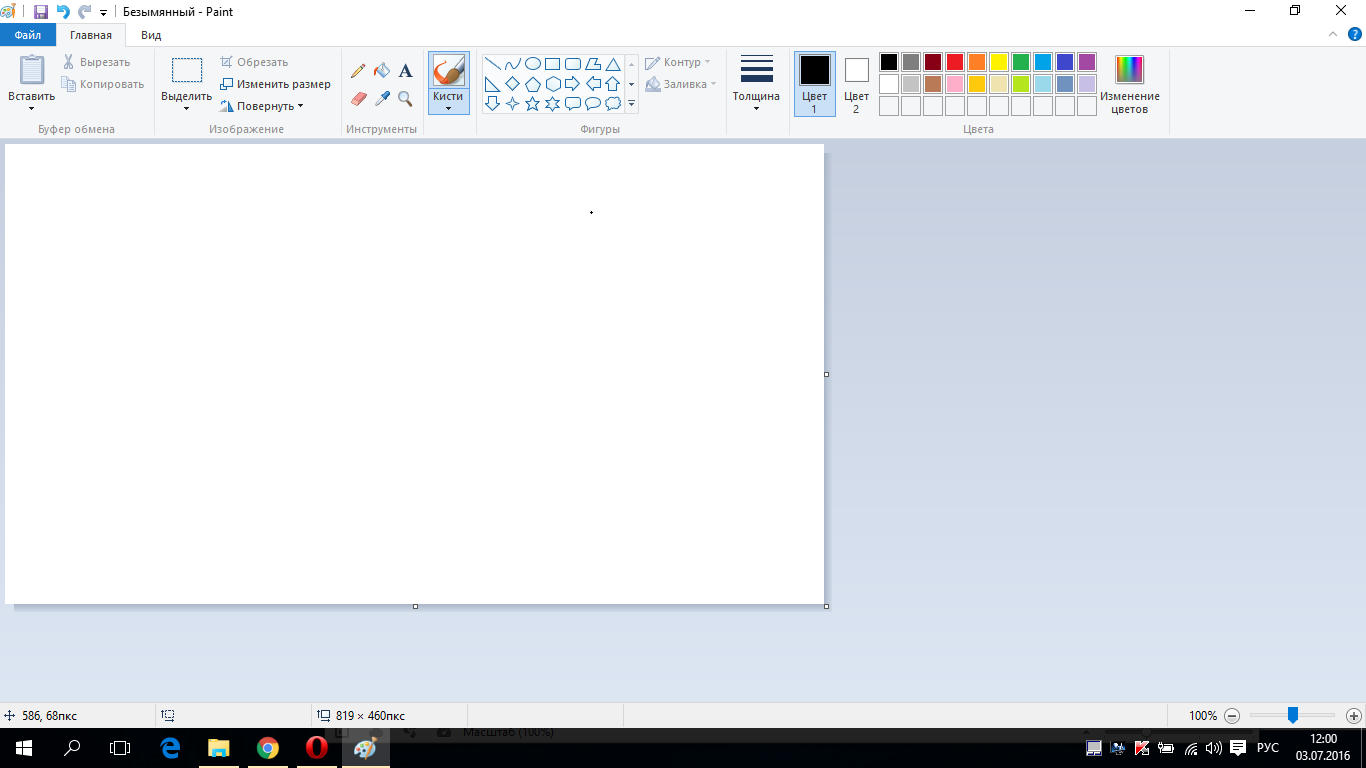This screenshot has height=768, width=1366.
Task: Choose the left arrow shape
Action: [x=593, y=84]
